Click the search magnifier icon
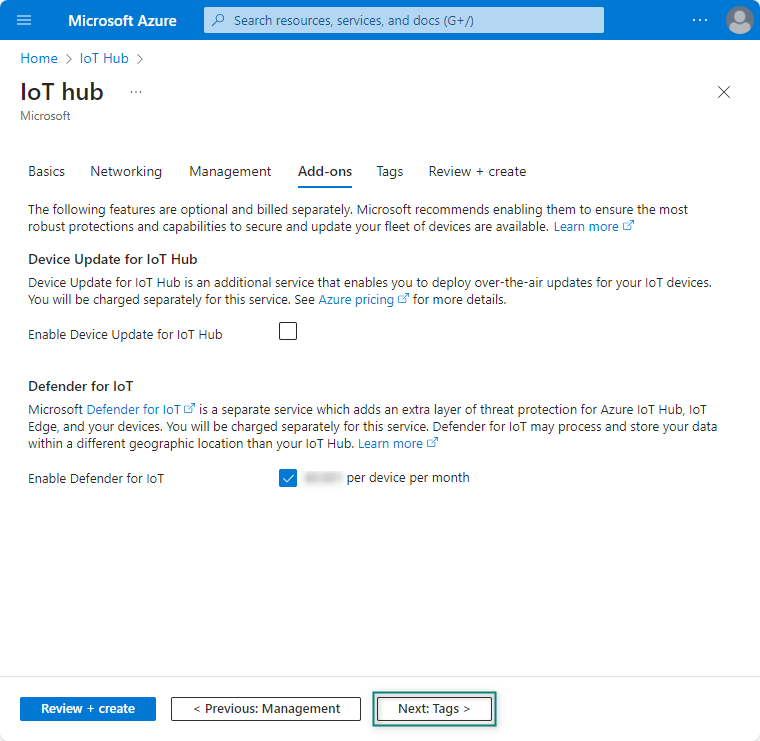 pos(219,20)
